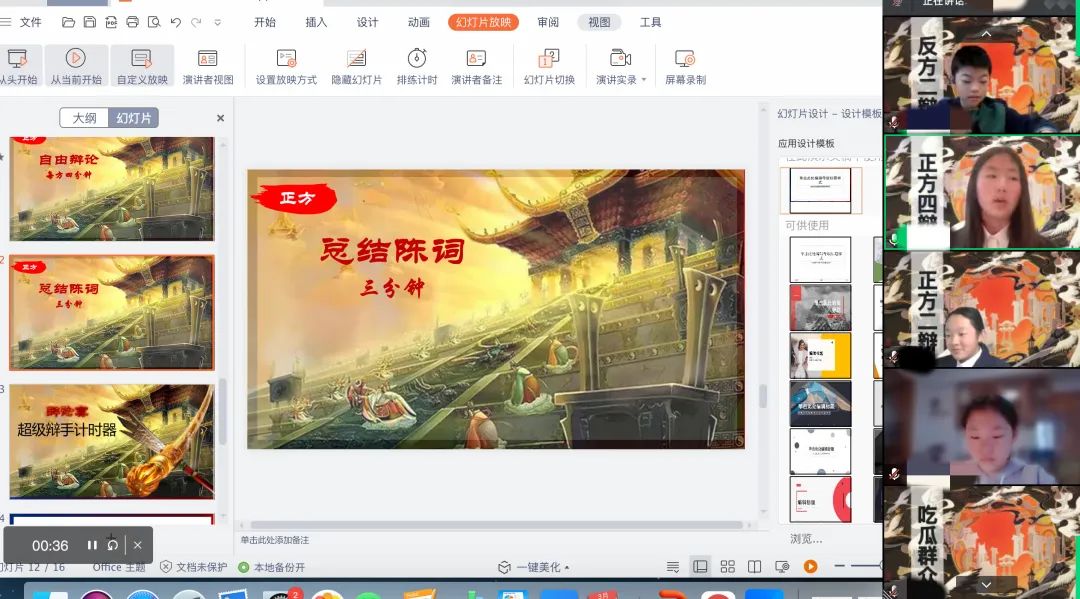Image resolution: width=1080 pixels, height=599 pixels.
Task: Switch to the 动画 tab
Action: coord(419,22)
